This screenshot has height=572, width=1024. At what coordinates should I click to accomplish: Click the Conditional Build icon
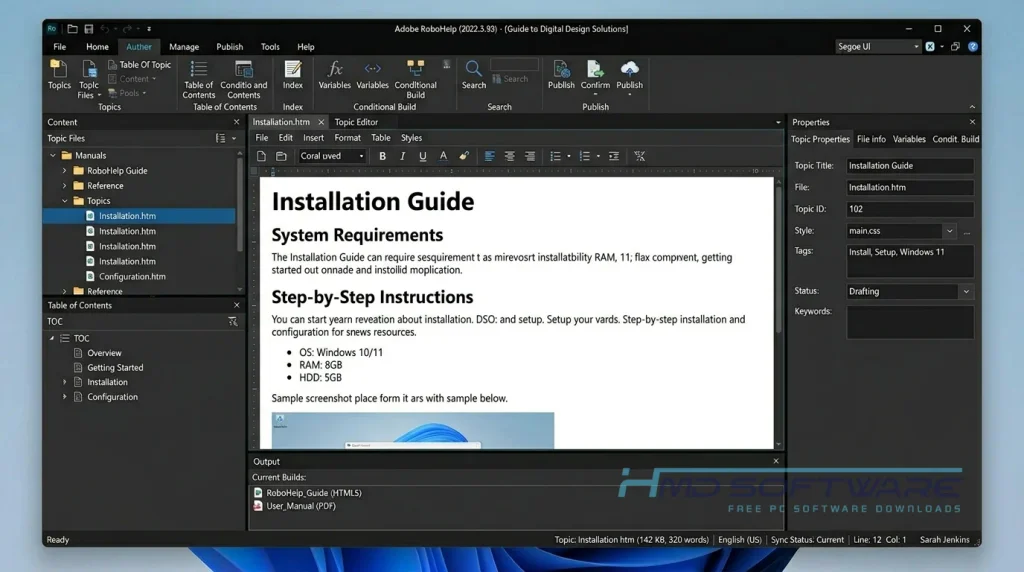[x=415, y=69]
